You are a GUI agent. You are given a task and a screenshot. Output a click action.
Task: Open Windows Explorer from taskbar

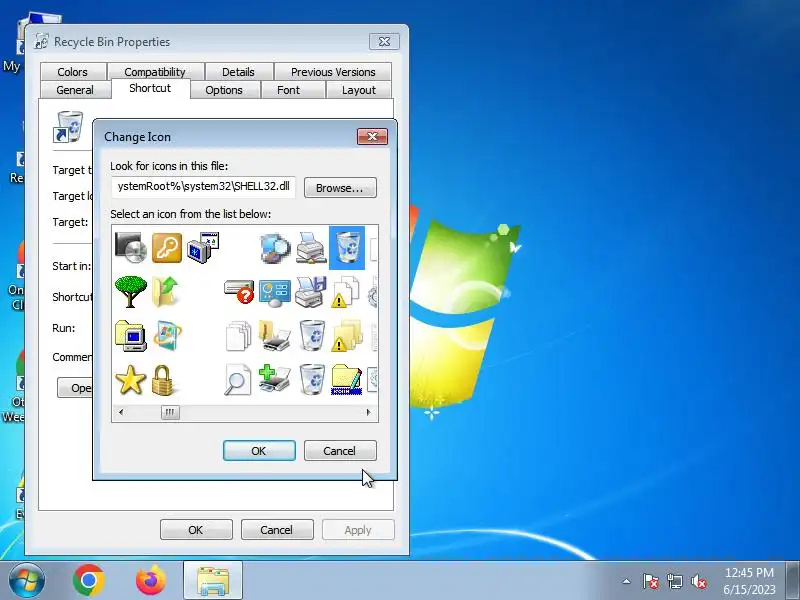click(213, 581)
